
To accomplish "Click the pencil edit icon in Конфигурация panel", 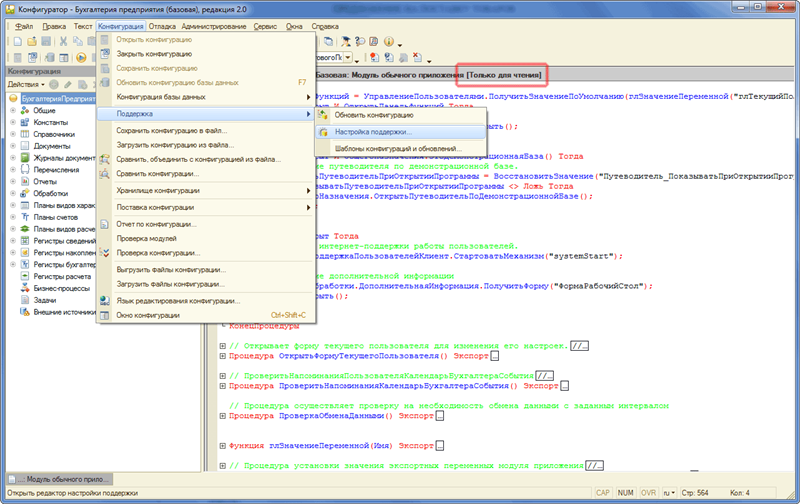I will [x=66, y=85].
